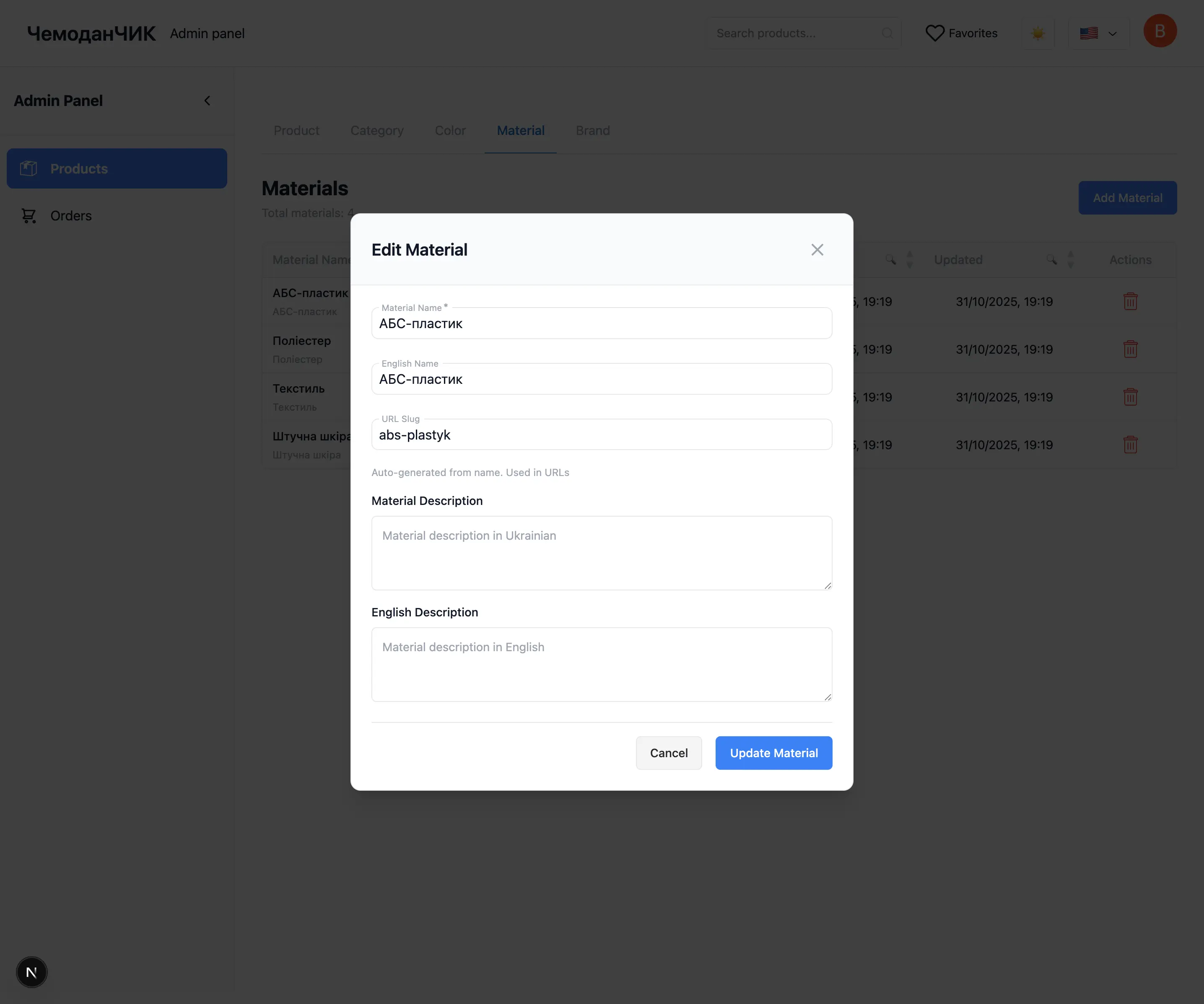
Task: Toggle the sun theme switch
Action: [1038, 33]
